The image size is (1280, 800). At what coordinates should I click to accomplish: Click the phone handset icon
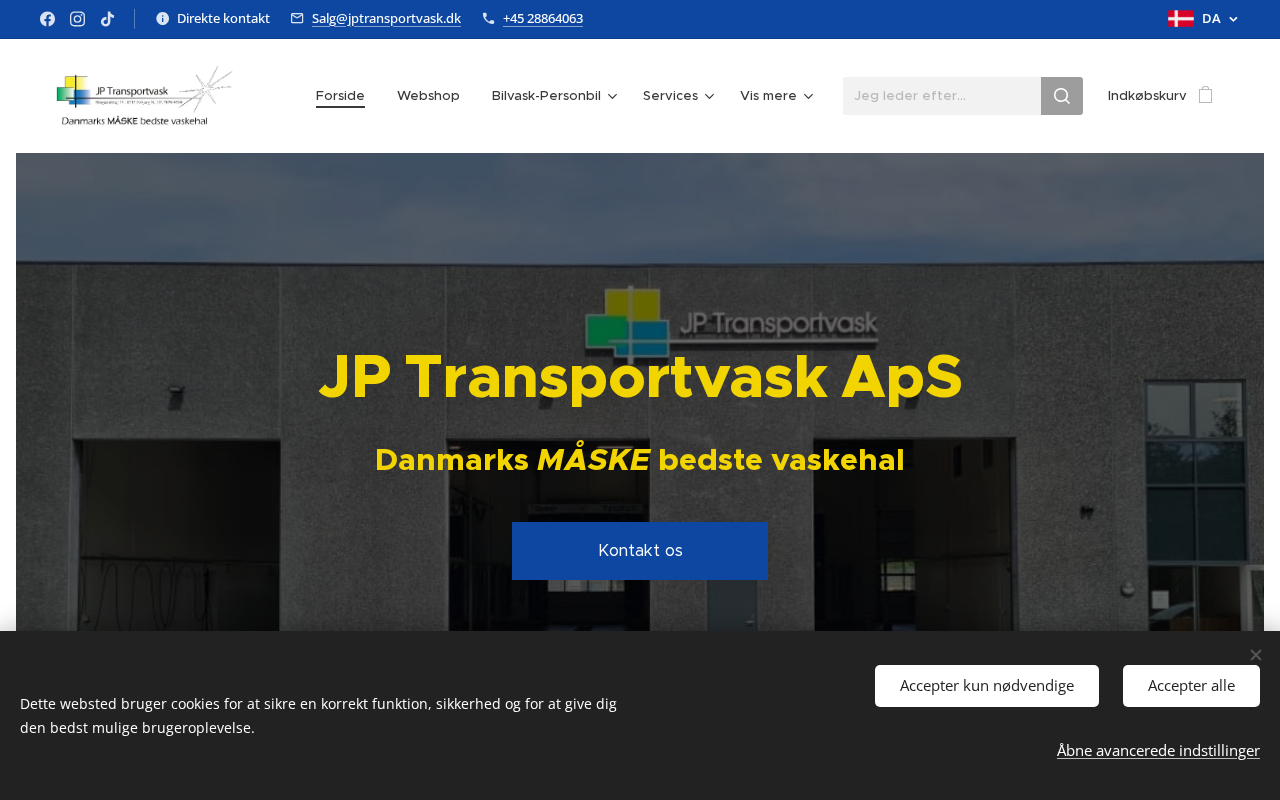(488, 18)
